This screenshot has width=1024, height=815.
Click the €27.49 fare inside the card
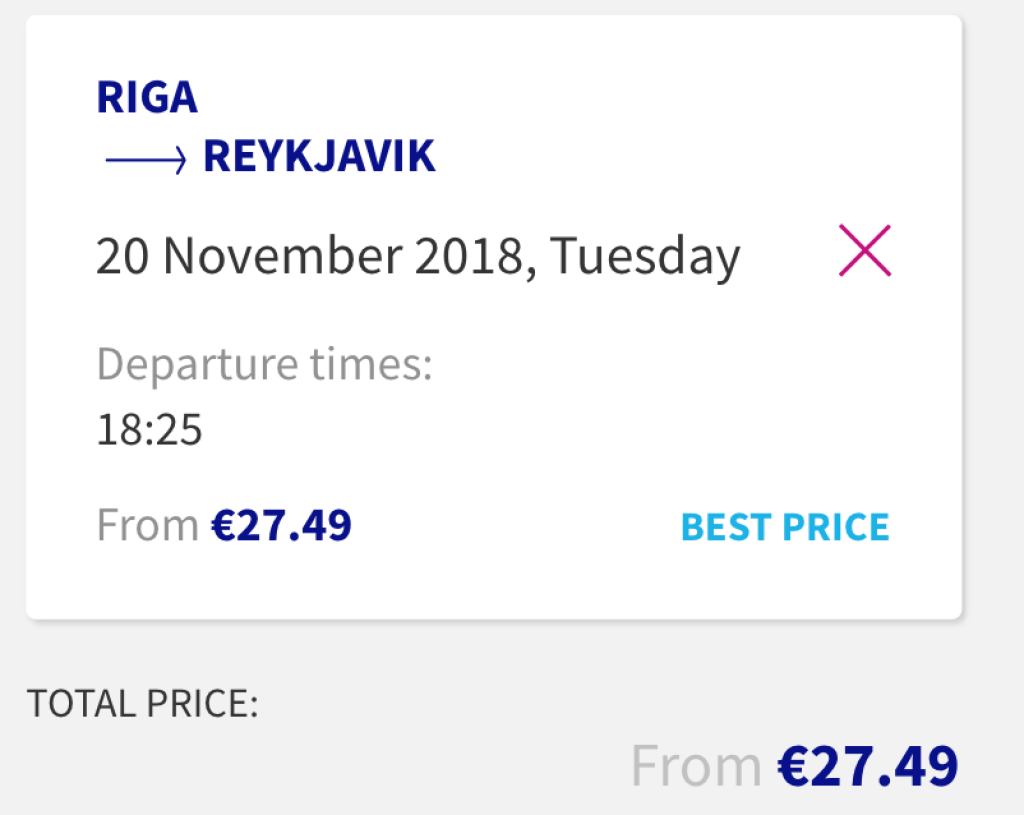tap(281, 526)
